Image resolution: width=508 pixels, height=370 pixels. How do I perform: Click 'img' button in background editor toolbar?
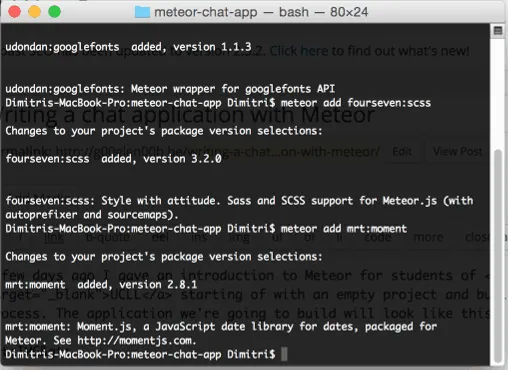(239, 237)
